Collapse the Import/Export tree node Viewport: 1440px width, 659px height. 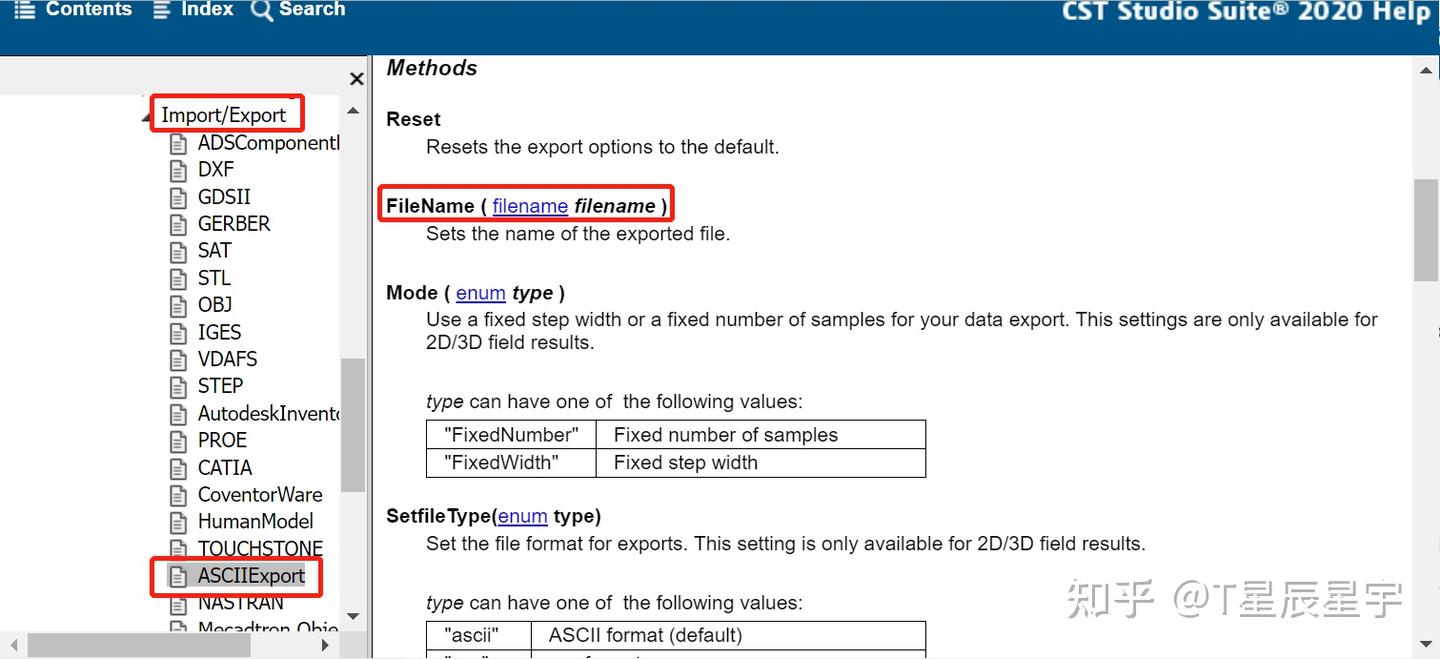[148, 116]
